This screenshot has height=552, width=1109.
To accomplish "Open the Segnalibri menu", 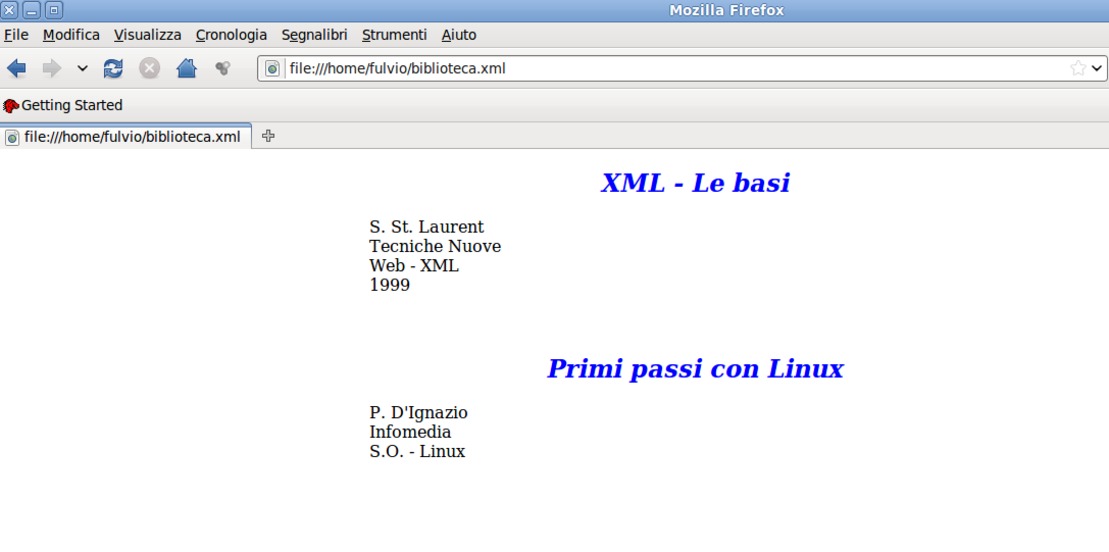I will (315, 35).
